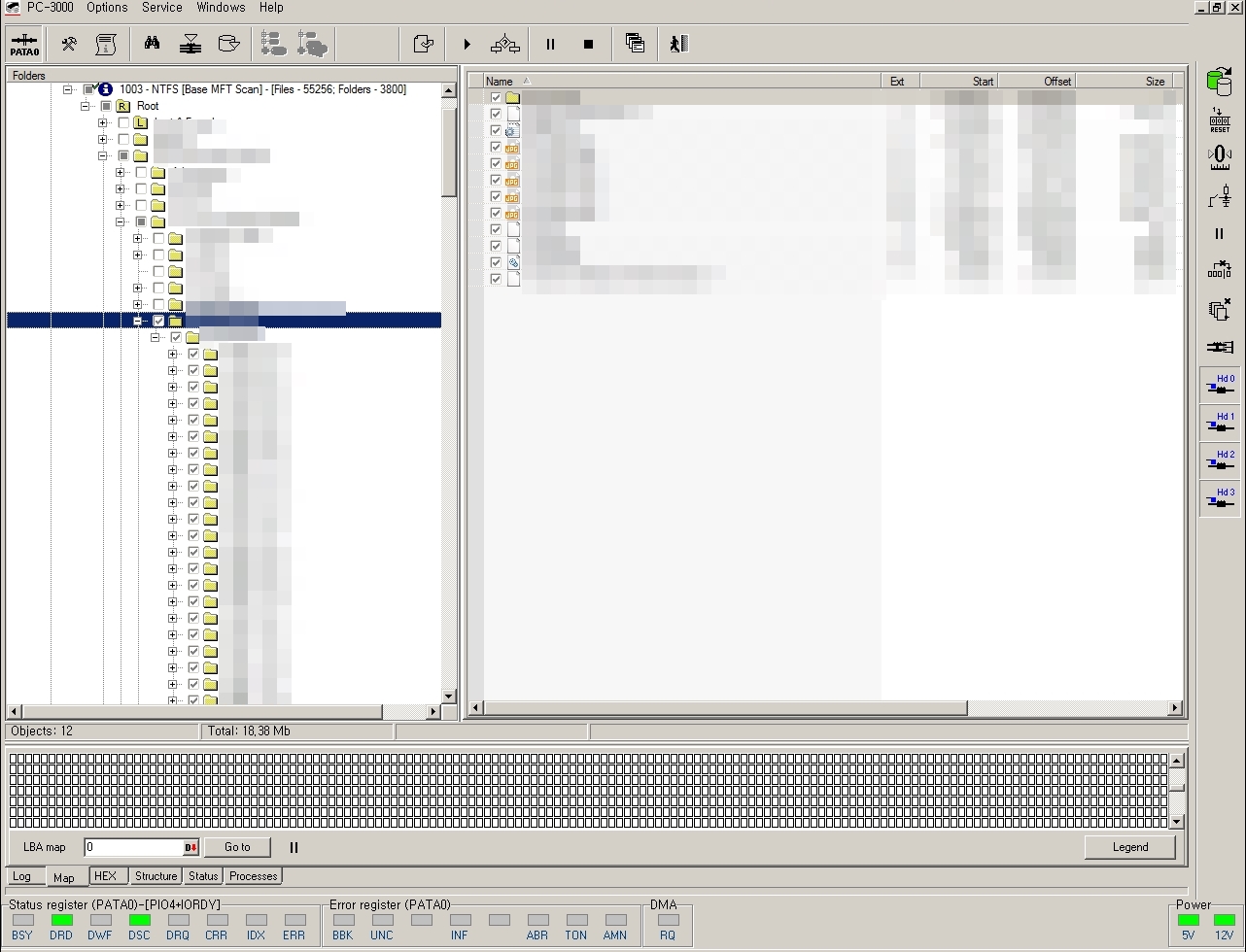Click the Ext column header
The height and width of the screenshot is (952, 1246).
coord(900,81)
